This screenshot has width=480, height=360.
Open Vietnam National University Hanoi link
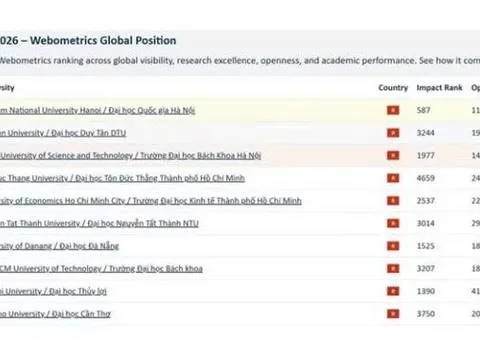point(97,110)
